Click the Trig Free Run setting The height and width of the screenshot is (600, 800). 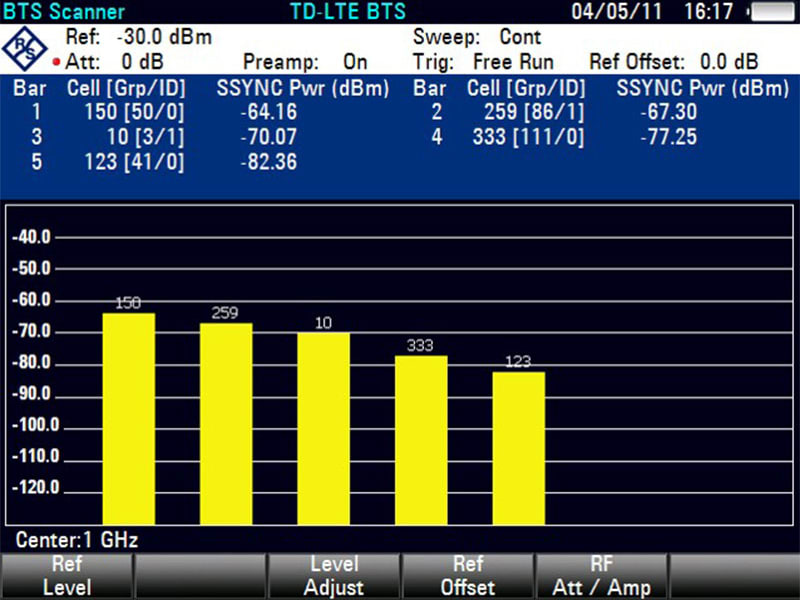click(x=483, y=62)
